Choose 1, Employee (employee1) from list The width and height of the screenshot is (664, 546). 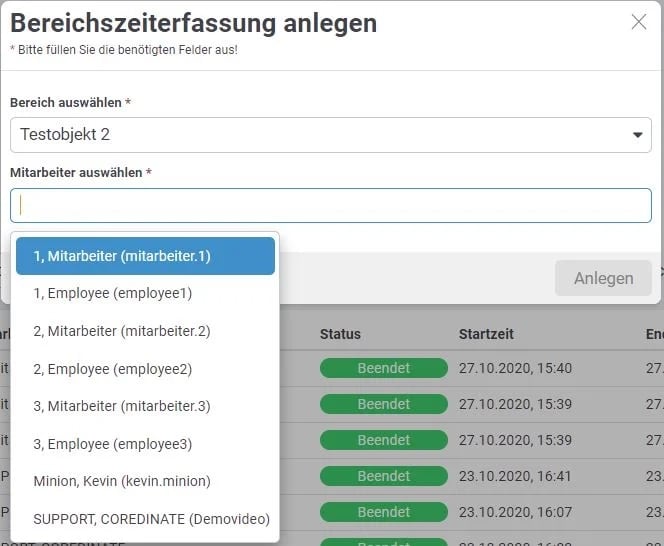click(x=145, y=293)
